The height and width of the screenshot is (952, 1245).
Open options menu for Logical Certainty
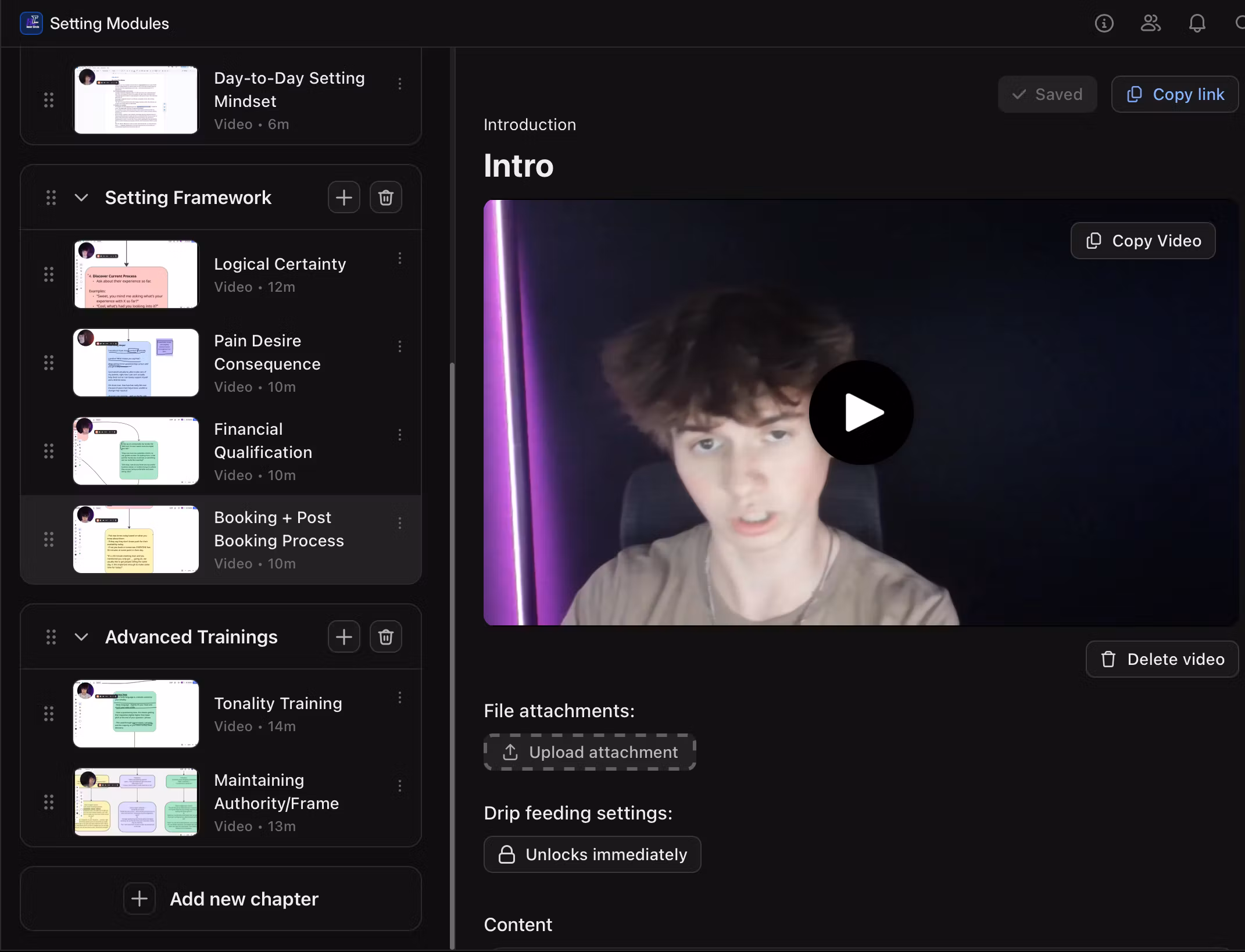tap(400, 259)
